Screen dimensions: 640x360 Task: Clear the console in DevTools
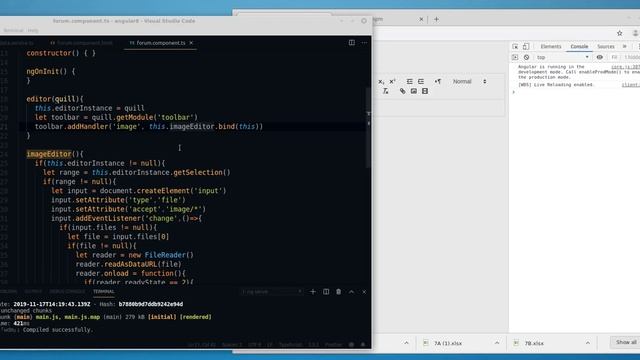click(527, 58)
